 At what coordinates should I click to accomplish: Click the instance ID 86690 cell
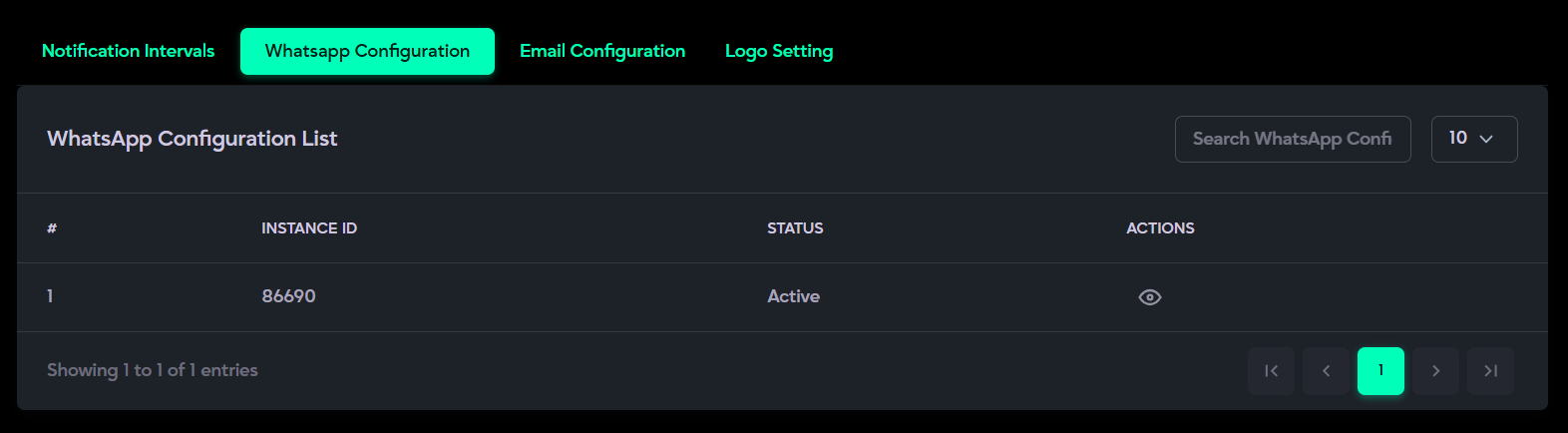pyautogui.click(x=288, y=296)
